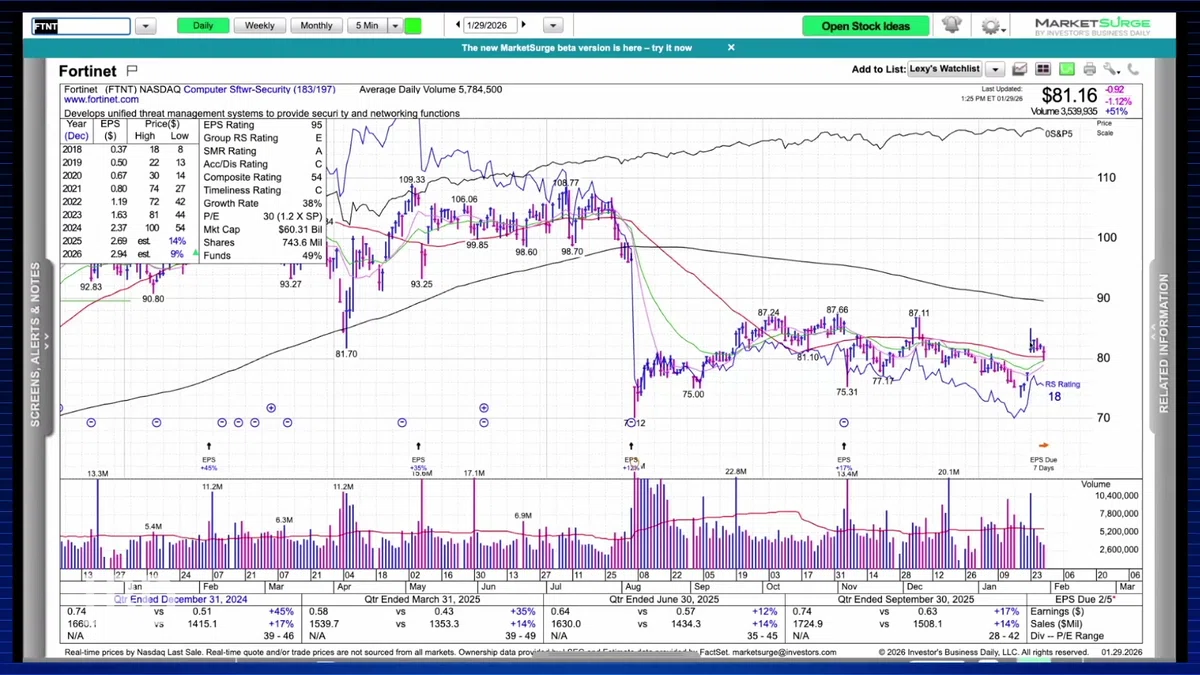Click the EPS +35% arrow marker on chart
This screenshot has width=1200, height=675.
[x=418, y=446]
